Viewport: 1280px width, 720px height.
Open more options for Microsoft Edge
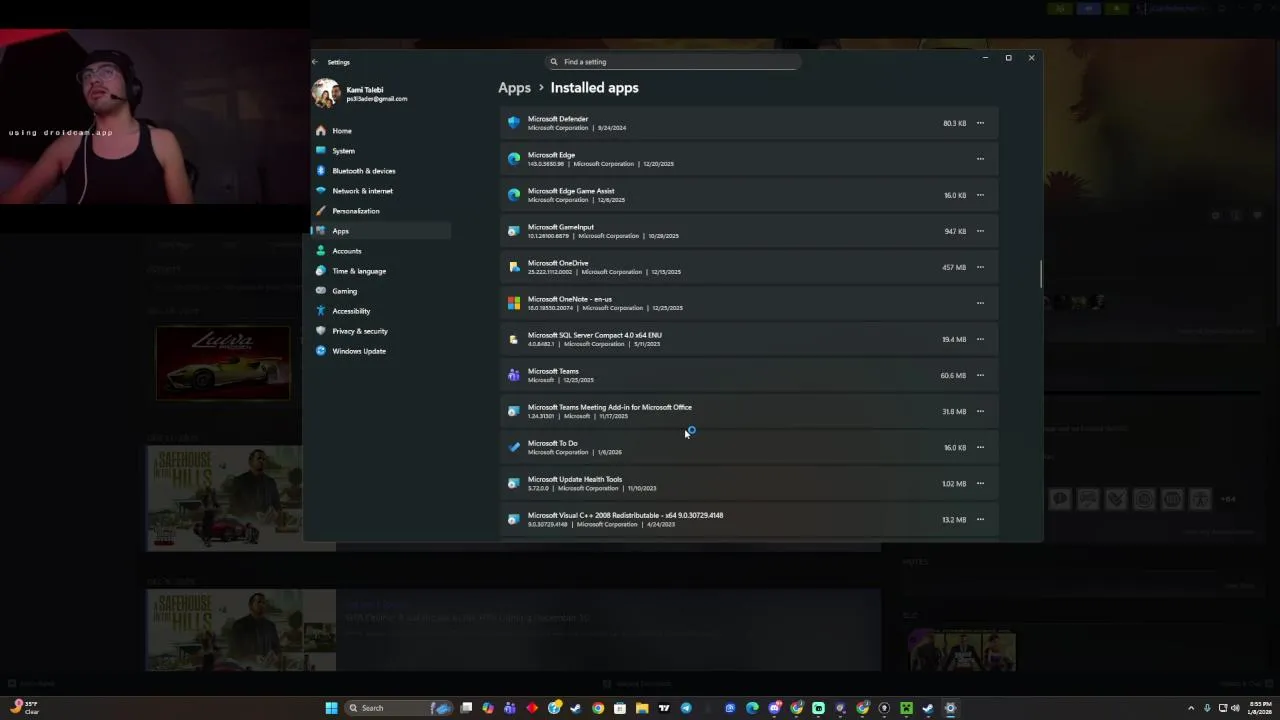coord(980,159)
